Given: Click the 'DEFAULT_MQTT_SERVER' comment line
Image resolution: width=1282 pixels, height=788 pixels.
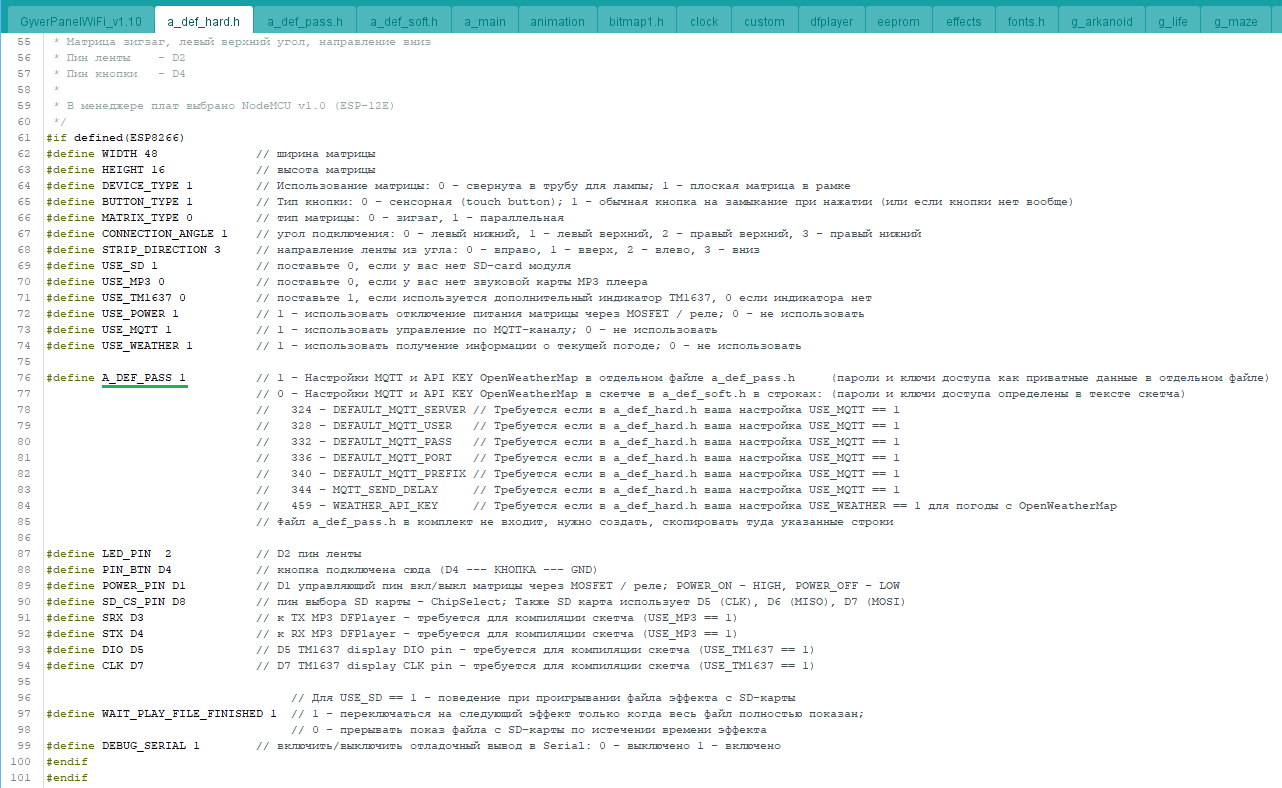Looking at the screenshot, I should pyautogui.click(x=578, y=410).
